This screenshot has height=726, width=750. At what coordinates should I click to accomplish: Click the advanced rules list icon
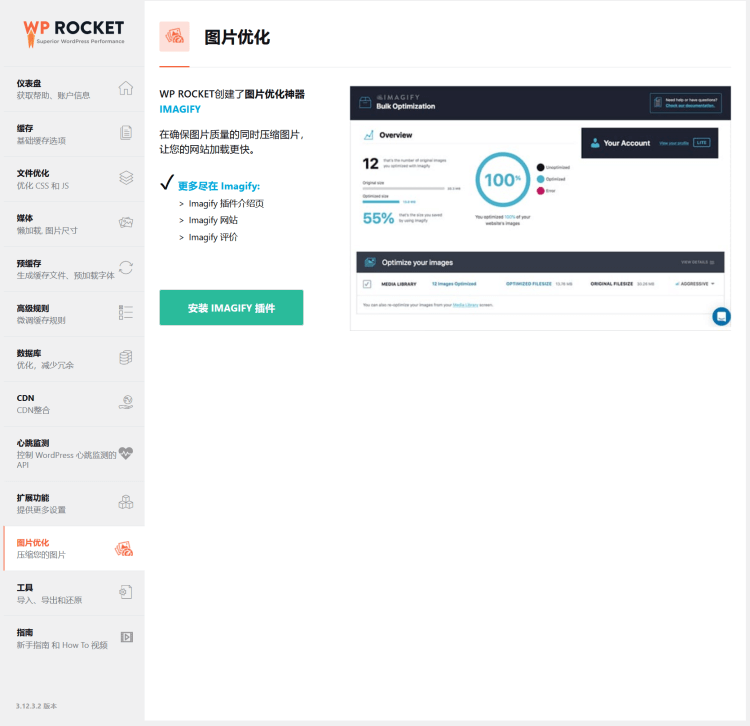point(126,312)
